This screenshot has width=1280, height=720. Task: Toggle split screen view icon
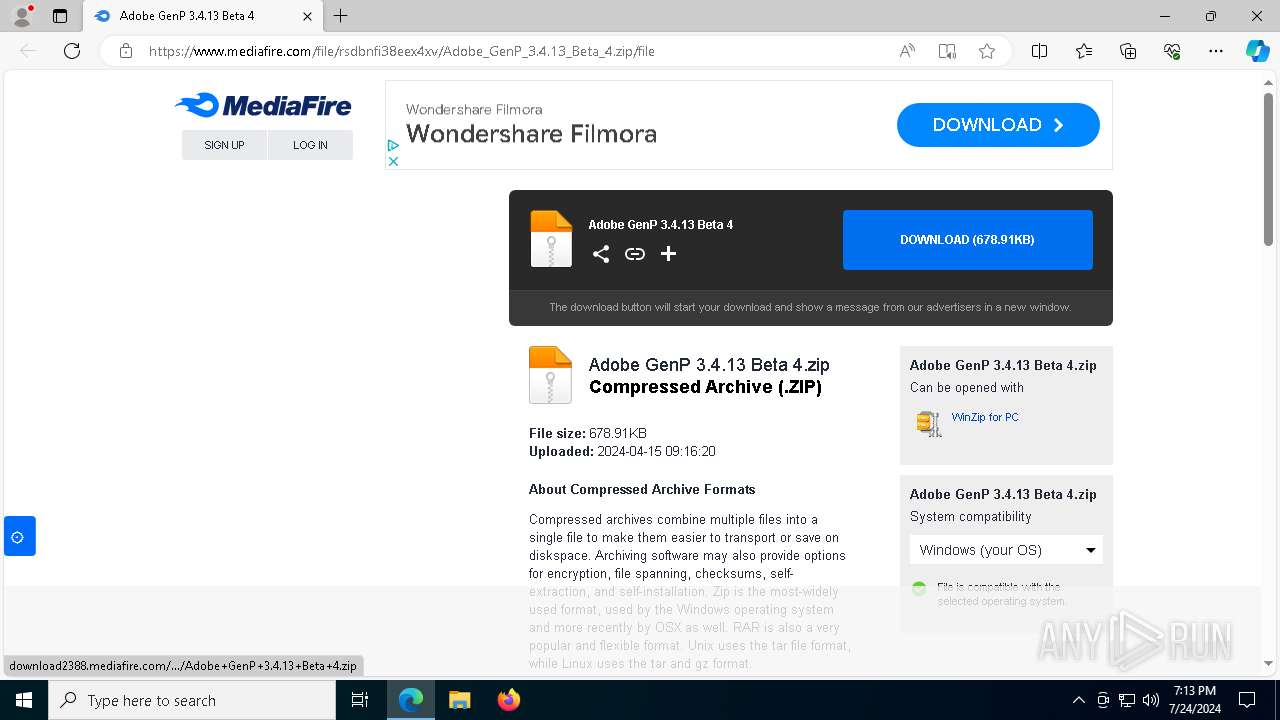point(1040,51)
